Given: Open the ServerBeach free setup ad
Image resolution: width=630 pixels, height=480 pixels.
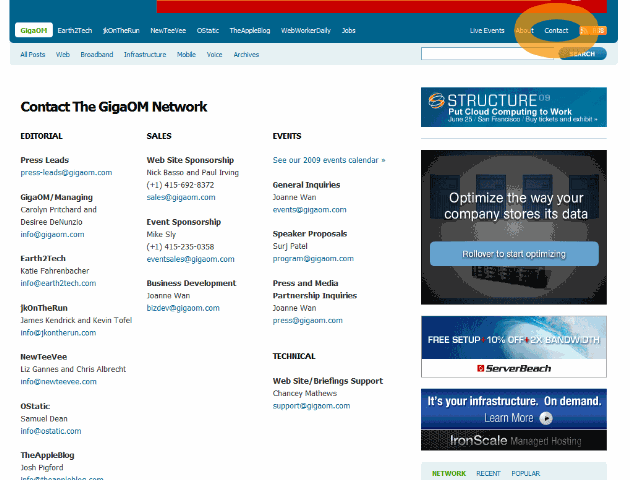Looking at the screenshot, I should tap(513, 346).
